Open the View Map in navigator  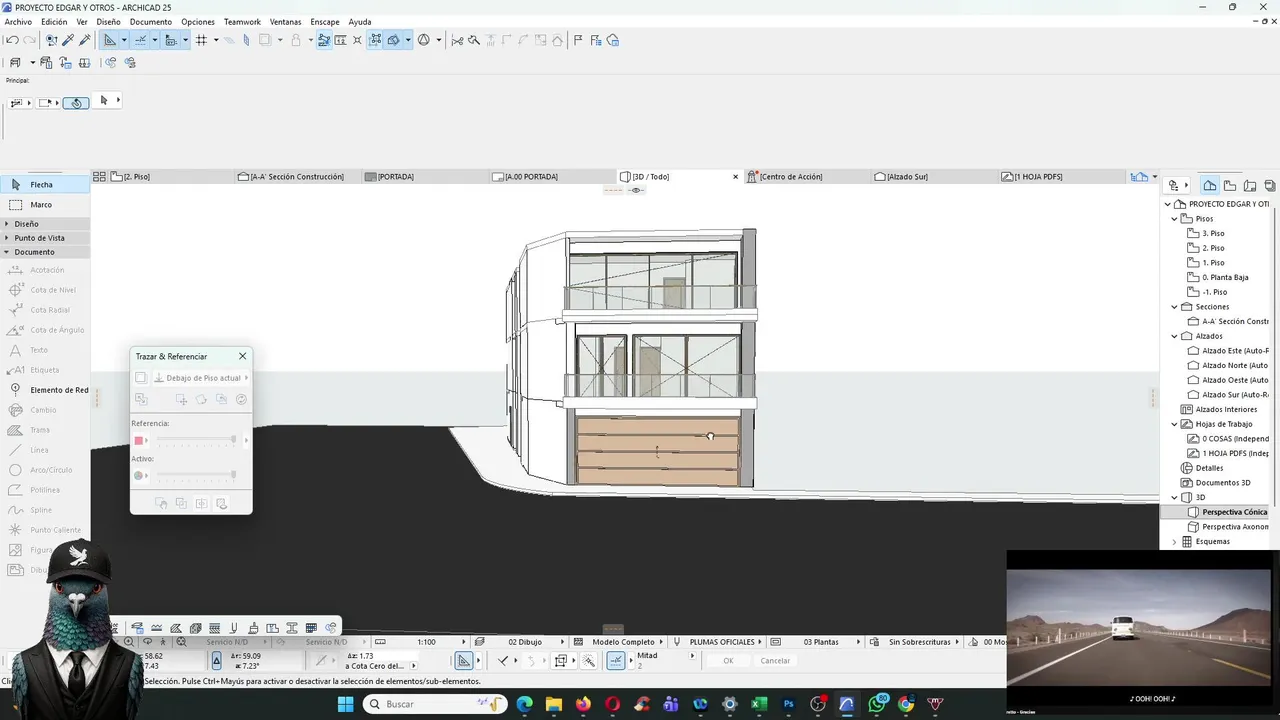[x=1230, y=185]
